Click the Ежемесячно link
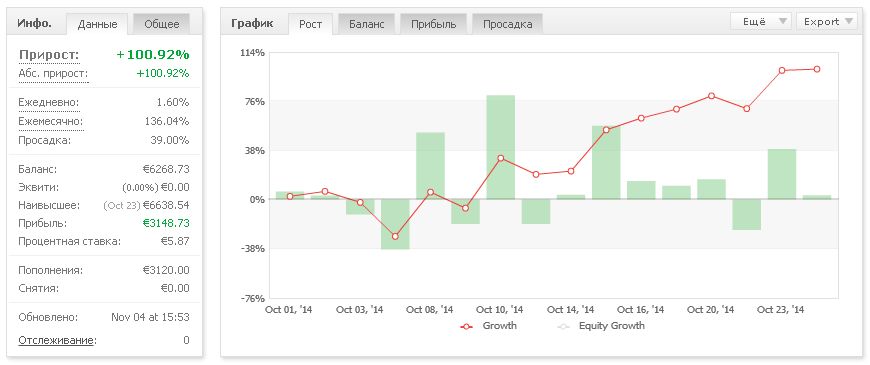870x365 pixels. (51, 121)
